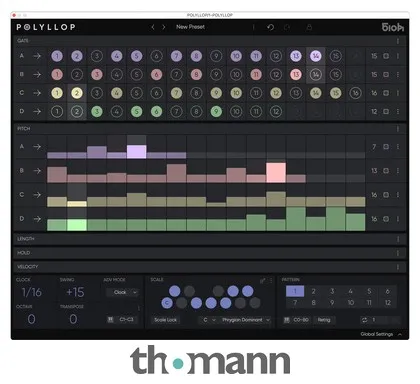Change direction arrow of Gate lane A
Screen dimensions: 420x384
[37, 56]
